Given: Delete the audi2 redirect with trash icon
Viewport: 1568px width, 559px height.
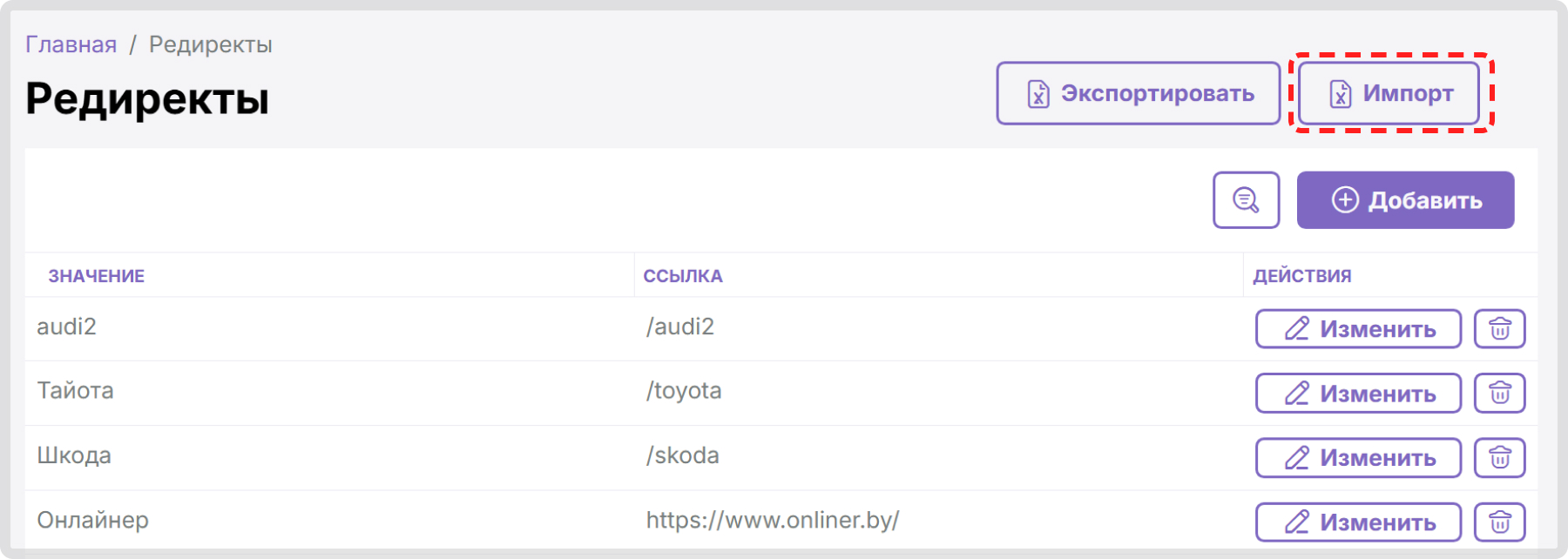Looking at the screenshot, I should coord(1499,329).
